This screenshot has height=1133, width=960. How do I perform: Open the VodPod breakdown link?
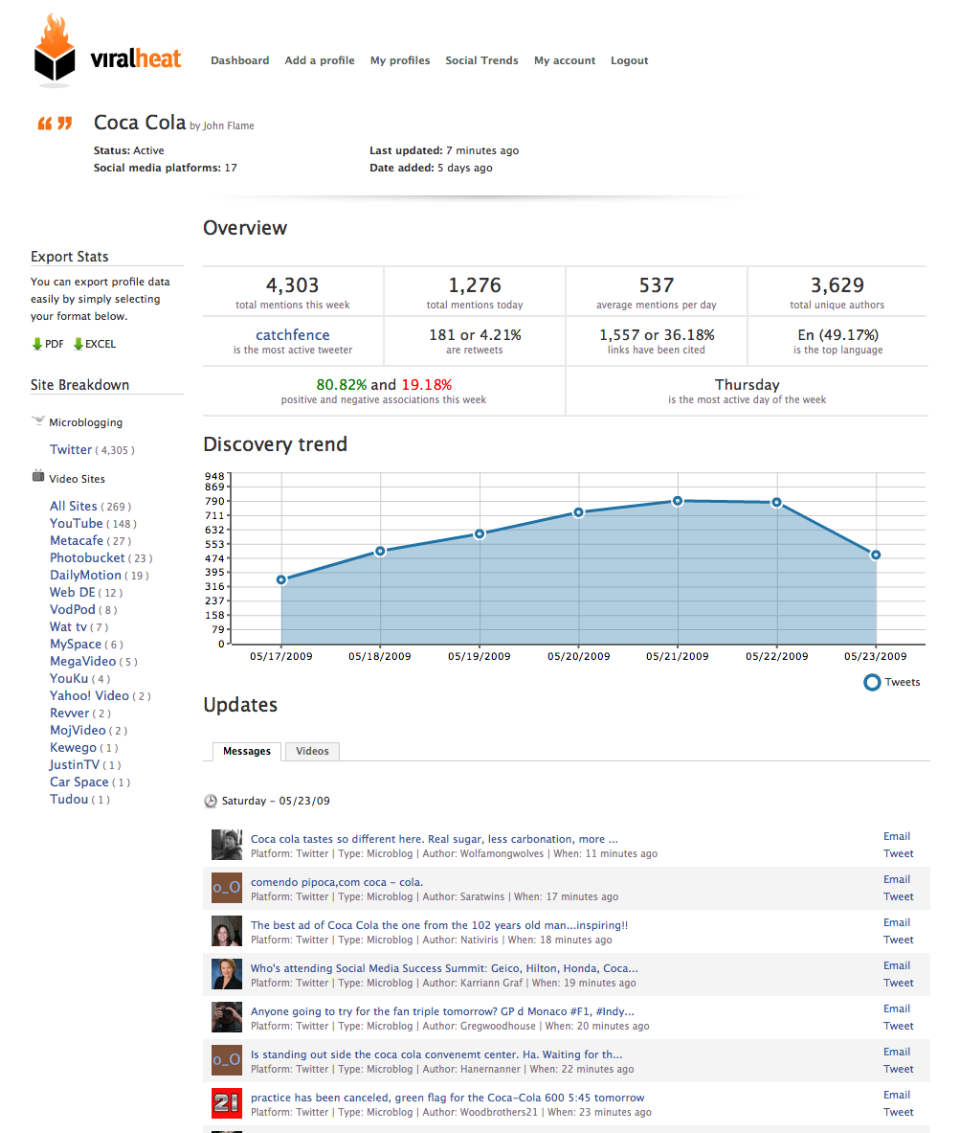[72, 610]
